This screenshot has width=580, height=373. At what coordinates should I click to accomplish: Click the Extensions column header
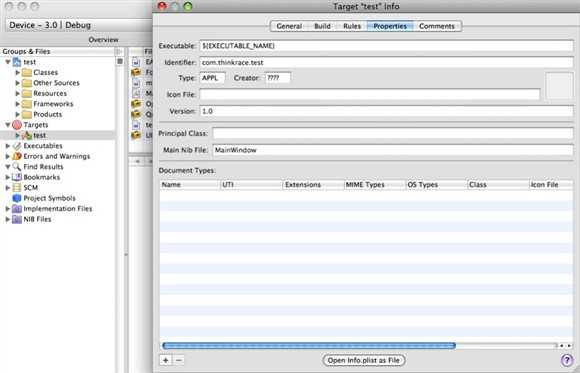tap(313, 185)
